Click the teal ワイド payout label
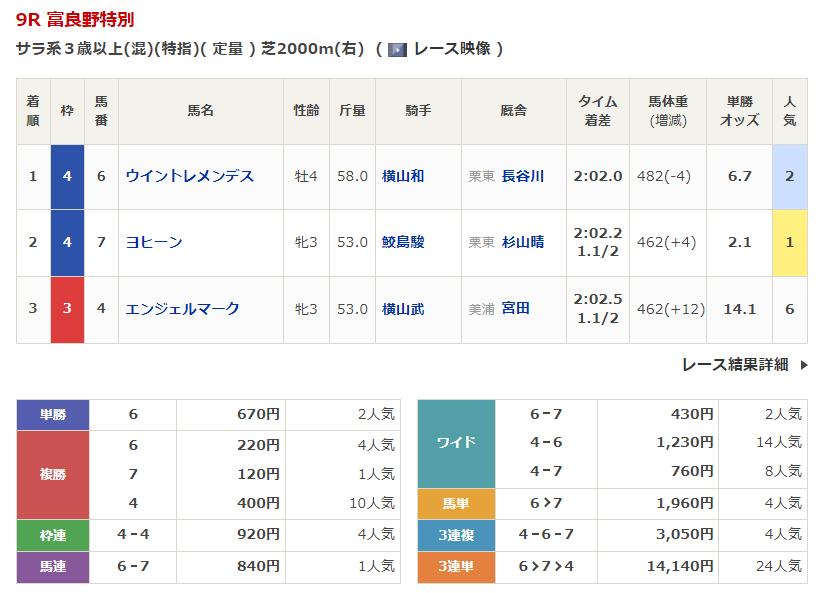 [x=456, y=443]
